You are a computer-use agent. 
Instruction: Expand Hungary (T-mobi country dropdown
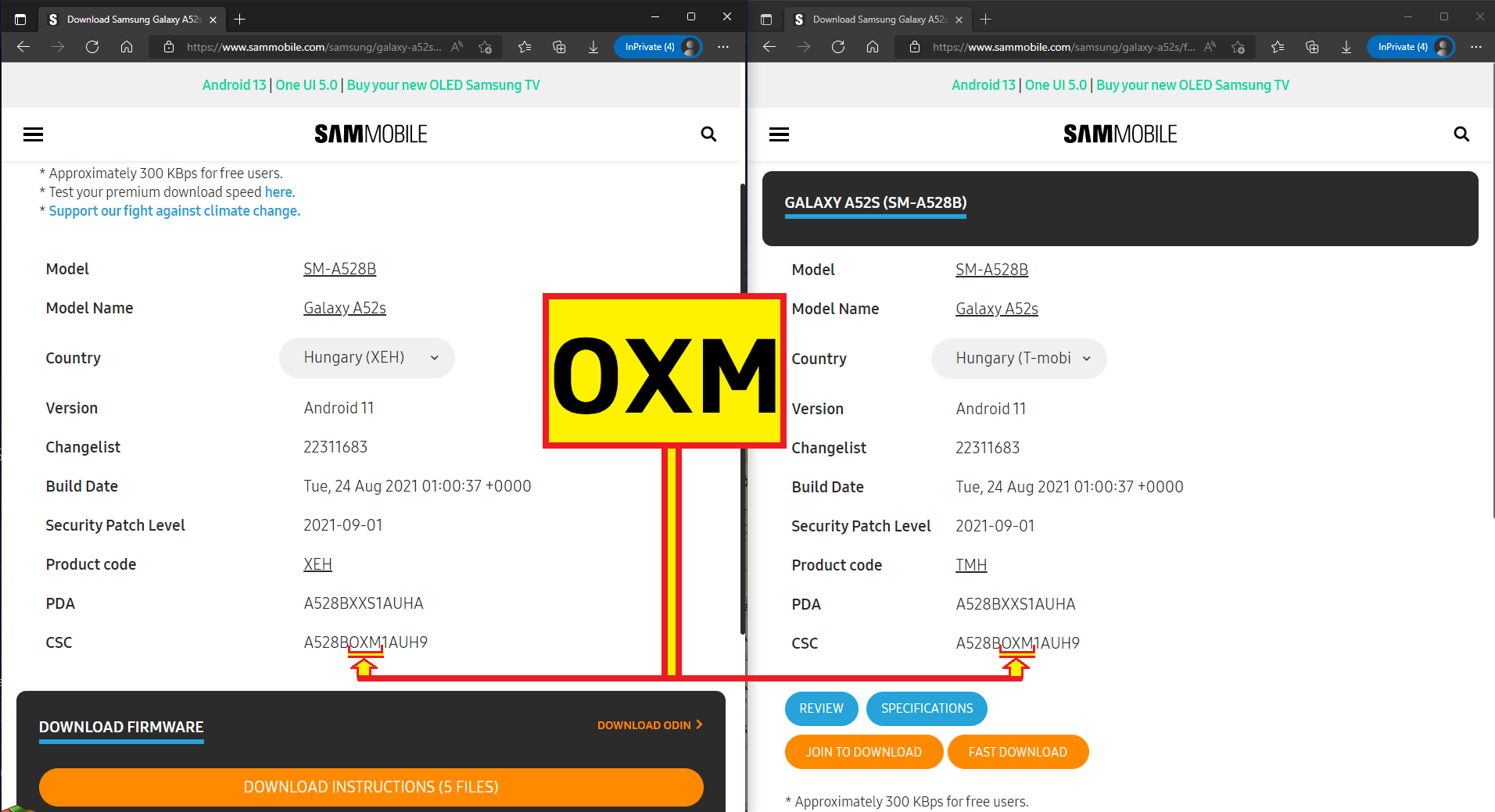tap(1019, 359)
